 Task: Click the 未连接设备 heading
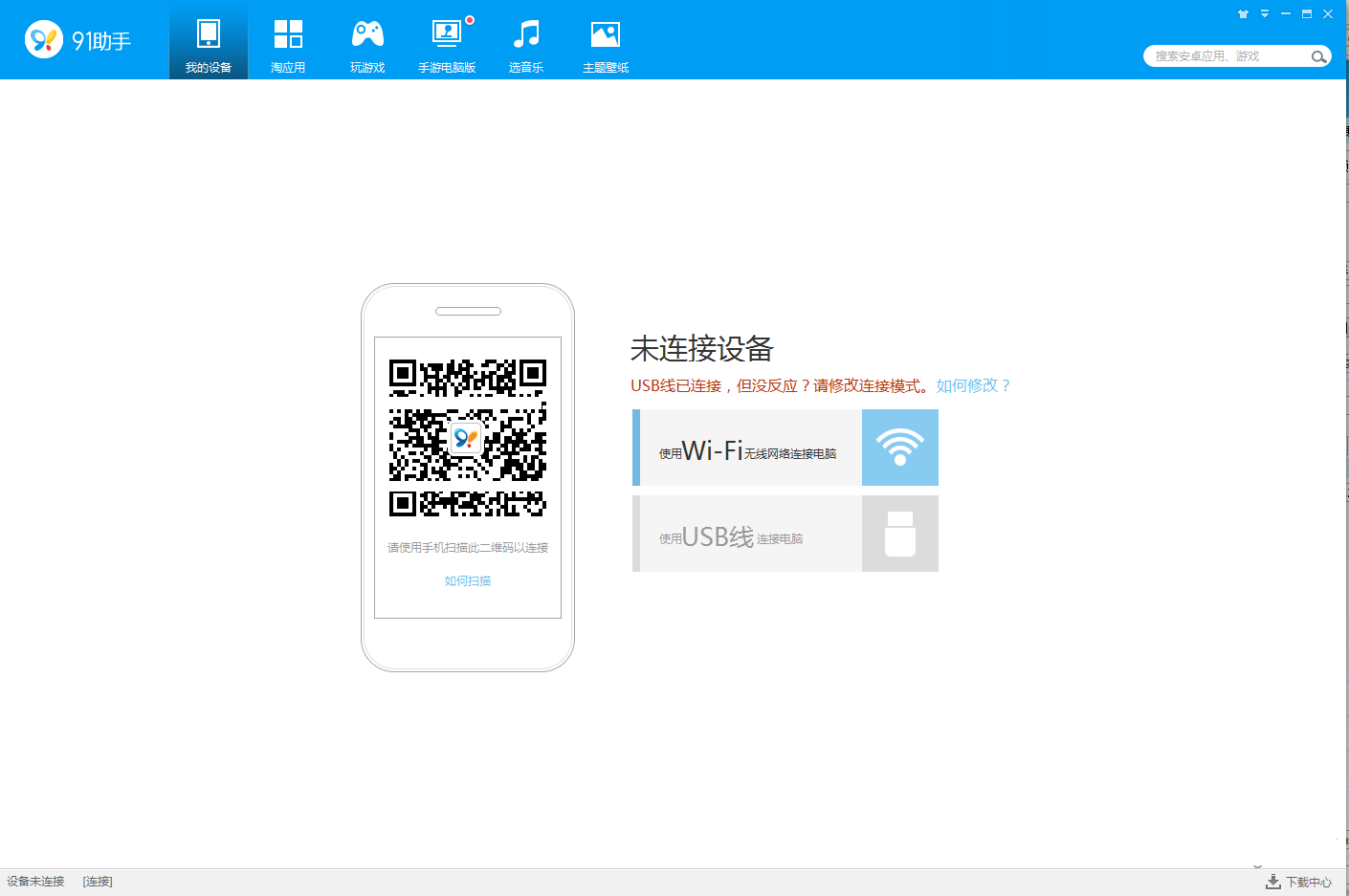(701, 349)
